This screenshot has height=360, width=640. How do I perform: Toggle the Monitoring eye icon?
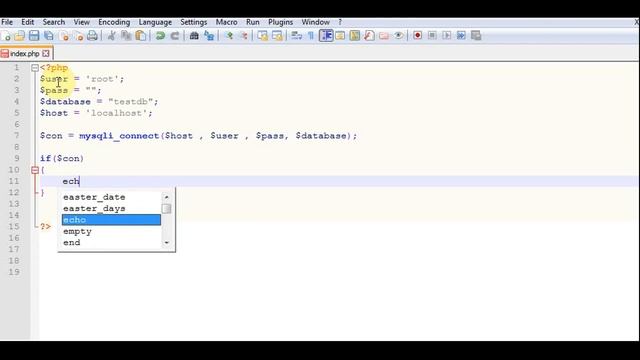tap(399, 36)
